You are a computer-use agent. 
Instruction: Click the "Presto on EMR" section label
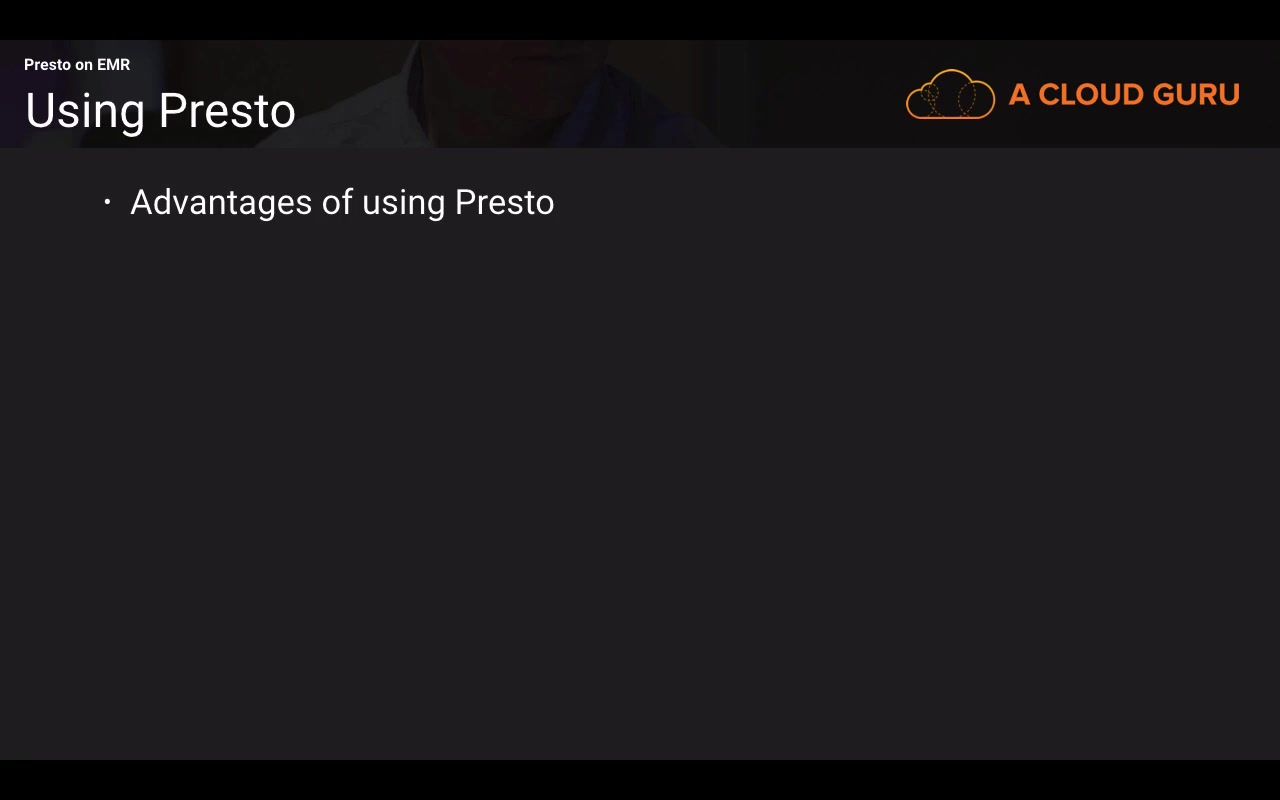click(x=77, y=65)
